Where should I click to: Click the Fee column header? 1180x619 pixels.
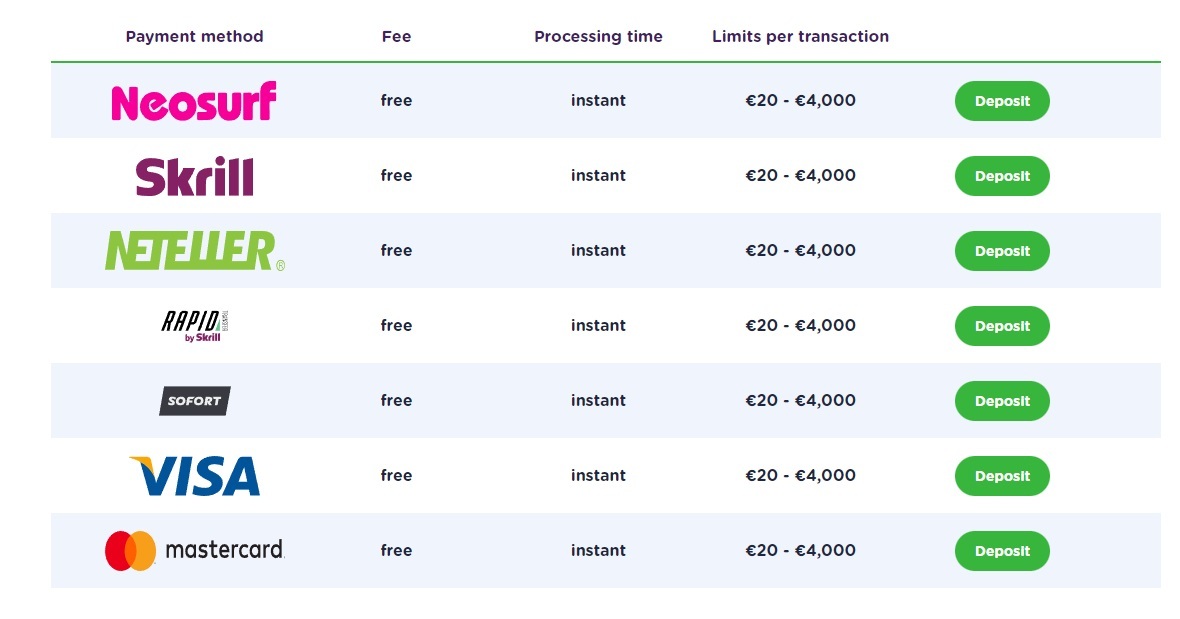point(396,37)
